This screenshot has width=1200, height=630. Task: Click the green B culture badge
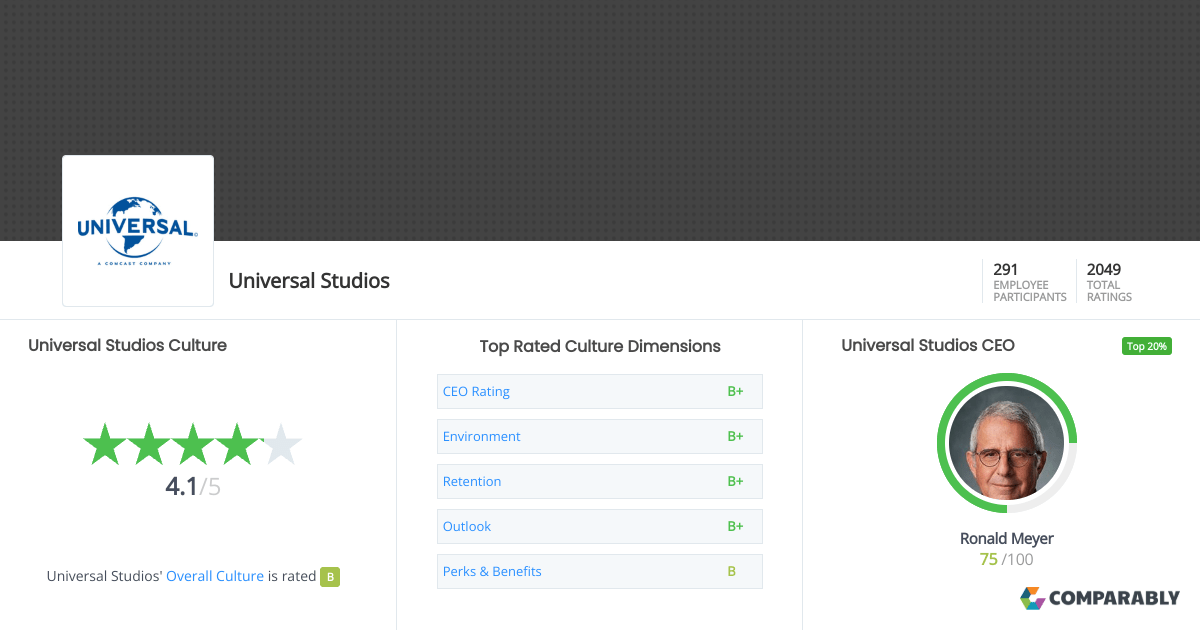[x=330, y=576]
